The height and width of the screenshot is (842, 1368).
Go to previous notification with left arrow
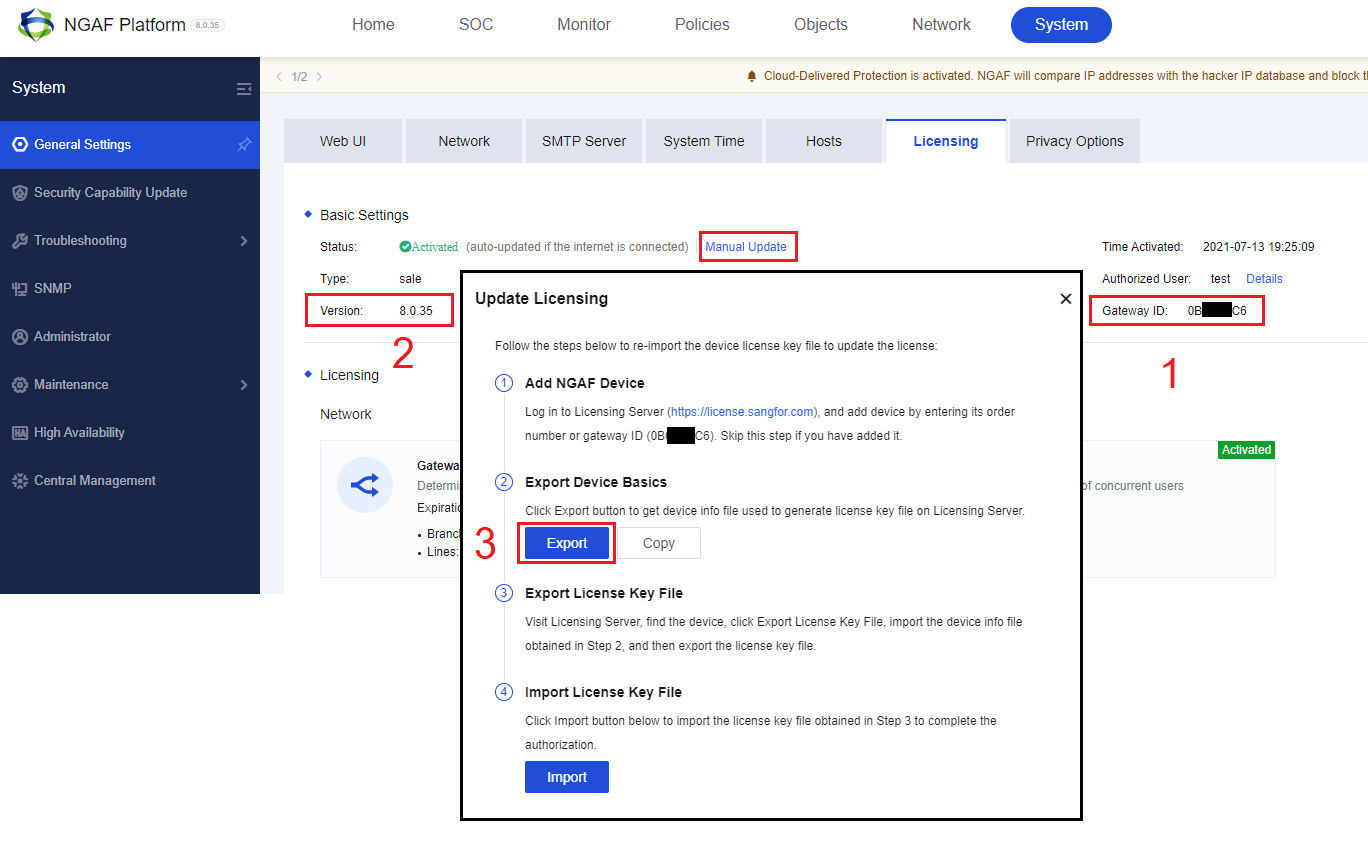pos(279,76)
